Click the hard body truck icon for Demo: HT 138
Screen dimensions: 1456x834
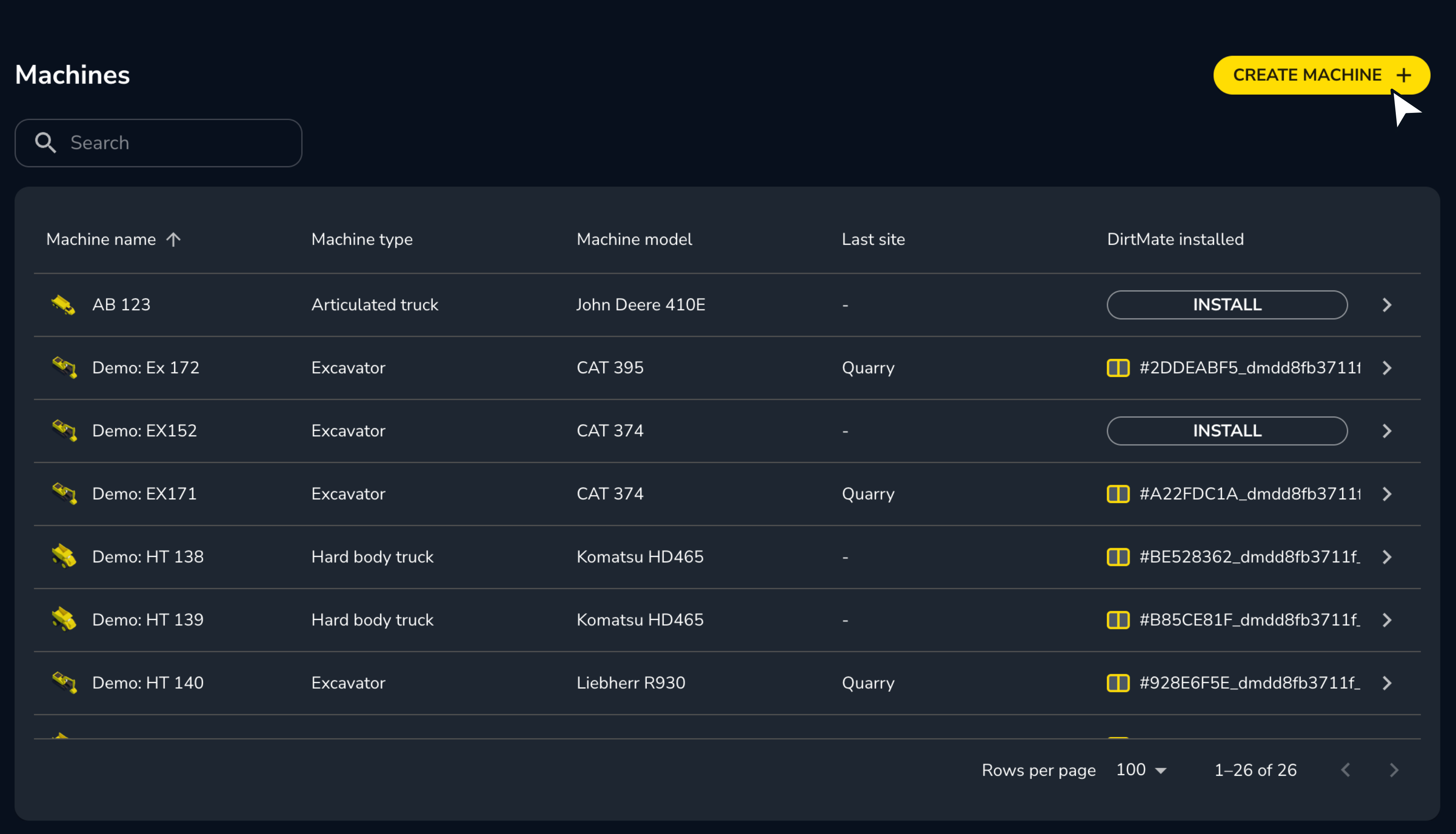click(64, 557)
